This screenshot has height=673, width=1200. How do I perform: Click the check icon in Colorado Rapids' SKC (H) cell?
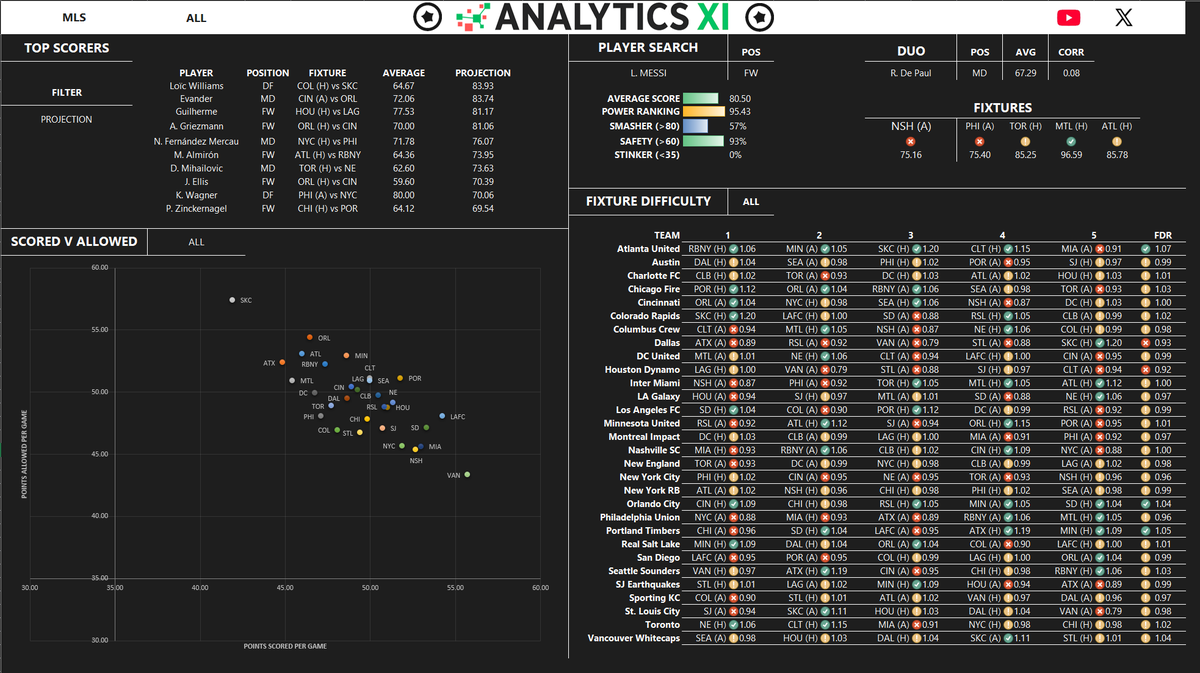tap(732, 315)
